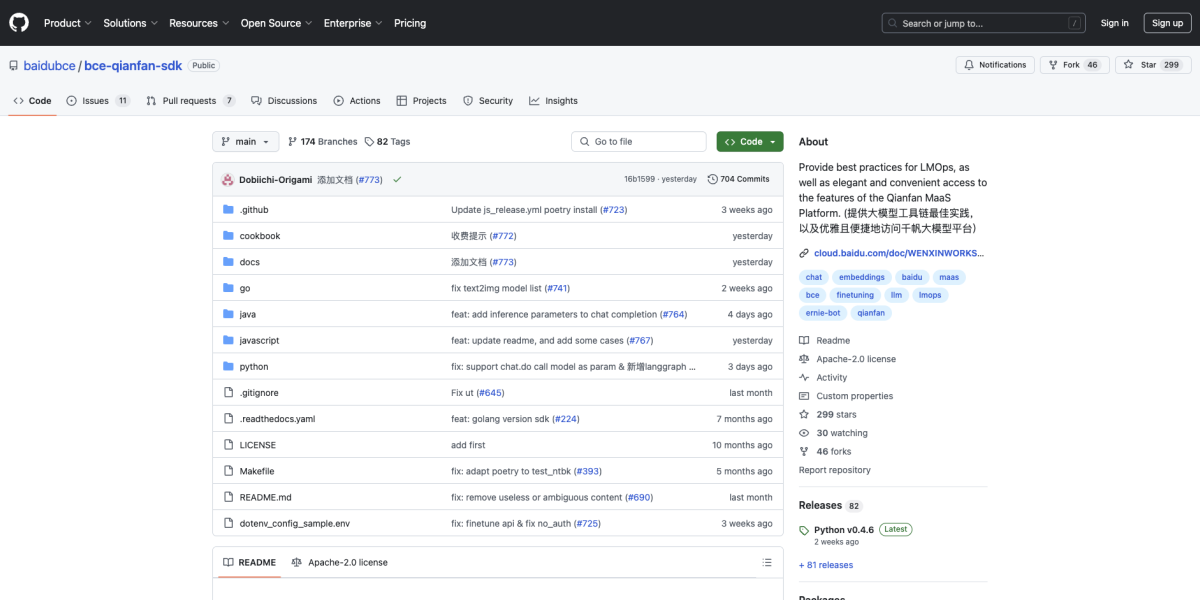Click the Tags icon

point(369,142)
